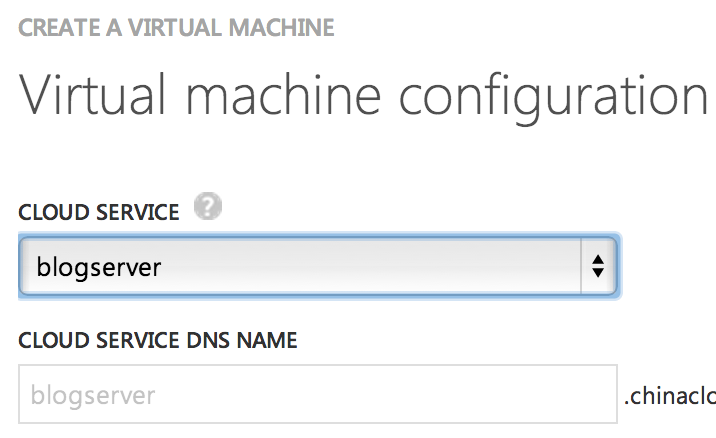This screenshot has width=716, height=438.
Task: Click the "CREATE A VIRTUAL MACHINE" header
Action: [176, 26]
